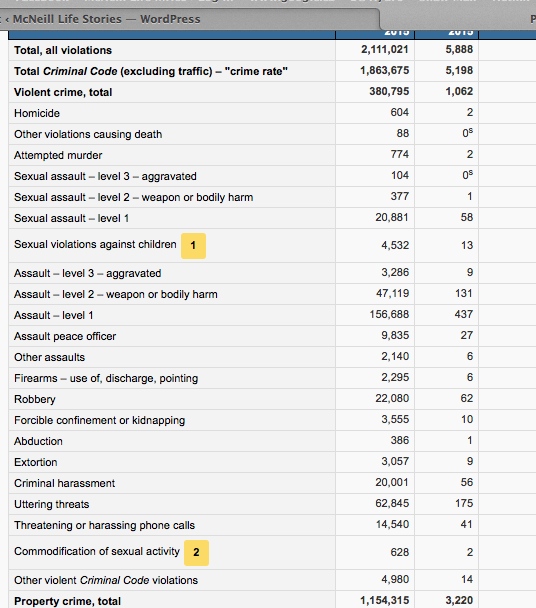The width and height of the screenshot is (536, 608).
Task: Click the Robbery row label
Action: click(35, 399)
